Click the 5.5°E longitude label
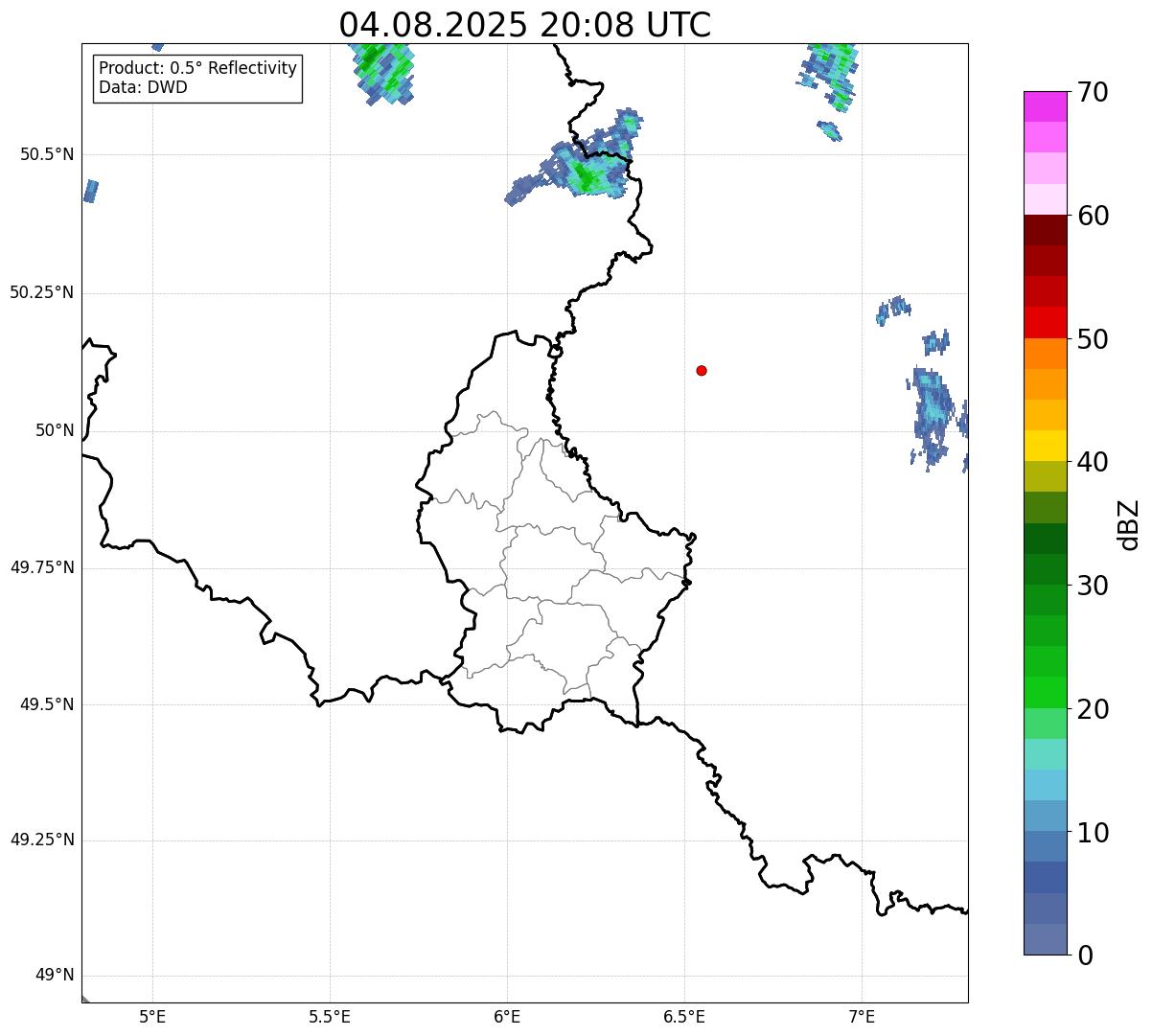 click(330, 1016)
